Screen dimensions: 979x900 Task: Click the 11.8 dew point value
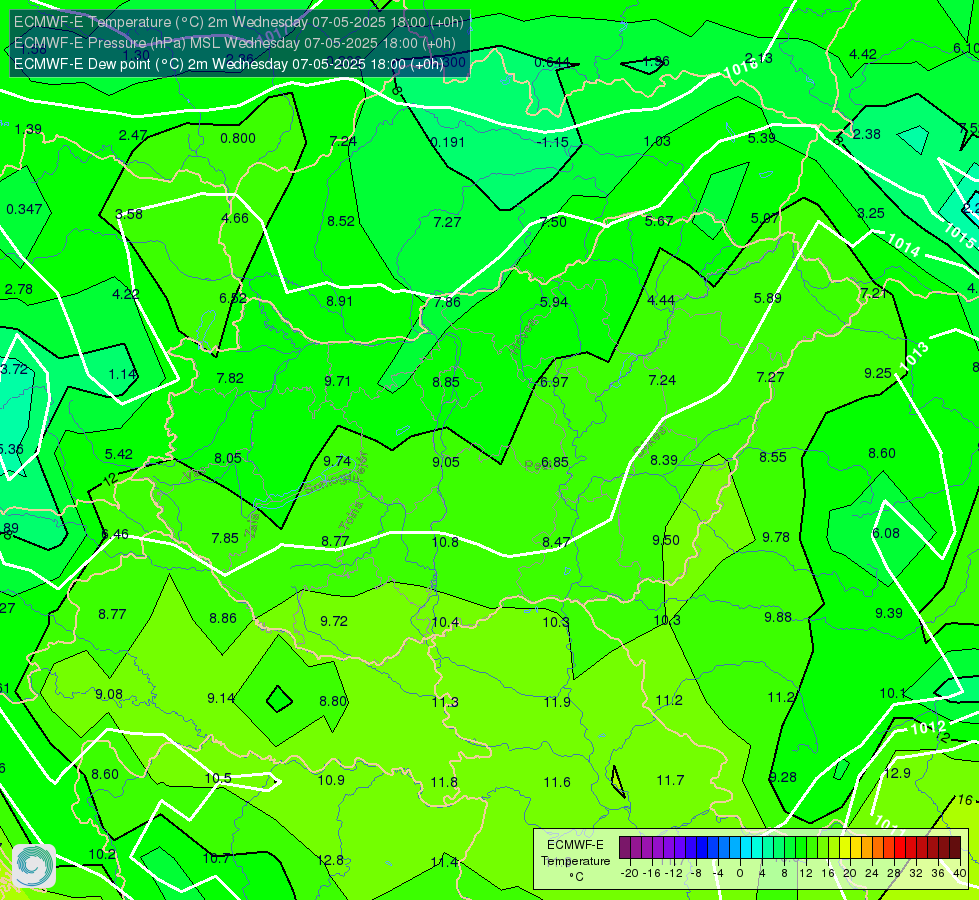[x=444, y=783]
